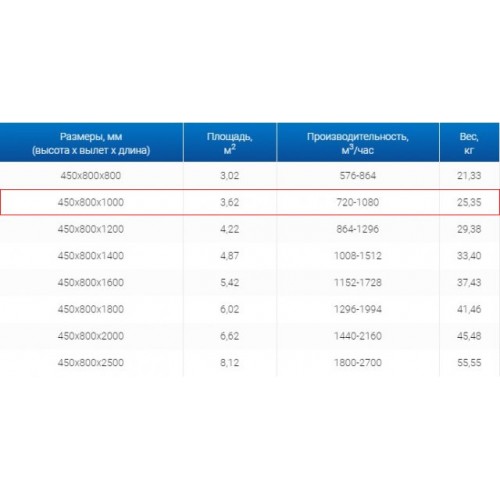Select the 450x800x2000 size cell
The width and height of the screenshot is (500, 500).
[x=91, y=336]
